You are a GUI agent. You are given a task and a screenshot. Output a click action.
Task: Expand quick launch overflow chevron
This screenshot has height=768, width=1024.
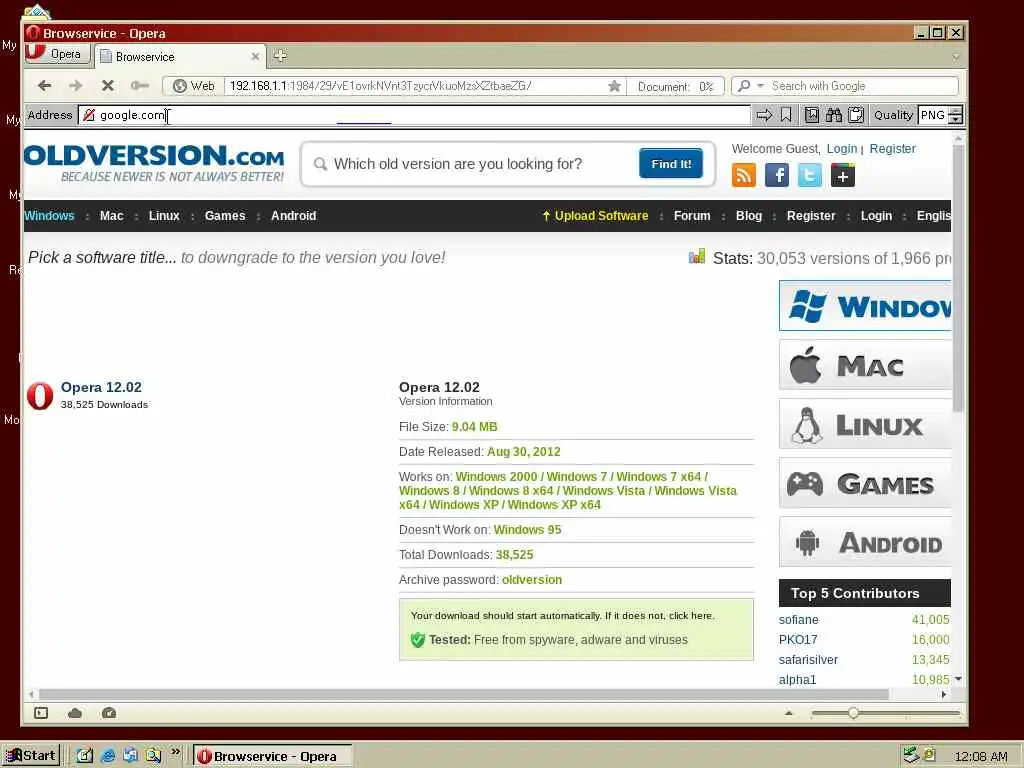tap(175, 752)
